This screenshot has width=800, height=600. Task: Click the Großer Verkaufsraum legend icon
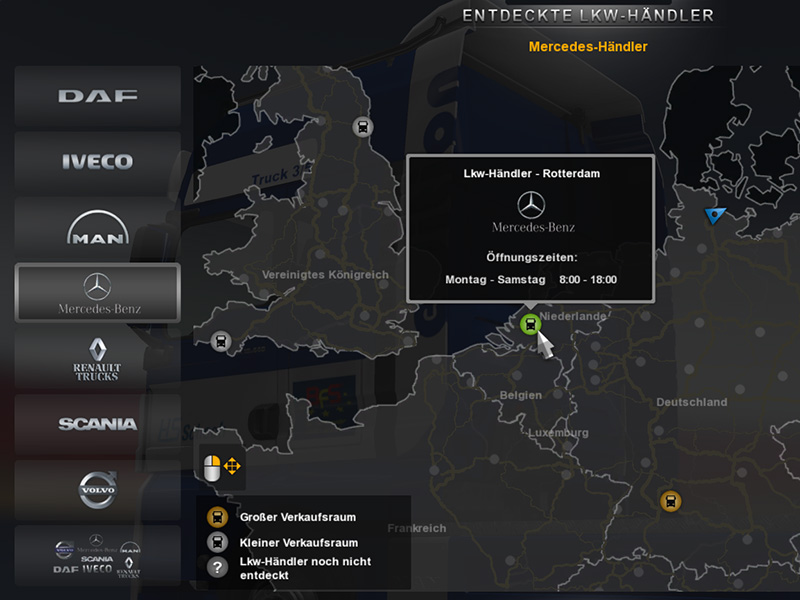pos(217,517)
